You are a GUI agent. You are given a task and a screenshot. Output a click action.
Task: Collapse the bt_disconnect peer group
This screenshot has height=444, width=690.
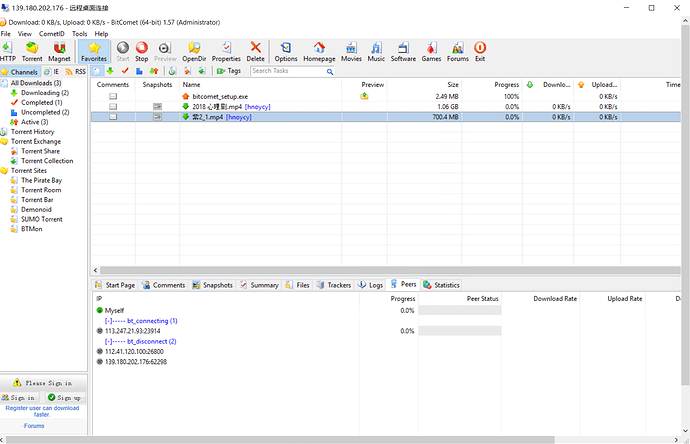tap(108, 341)
